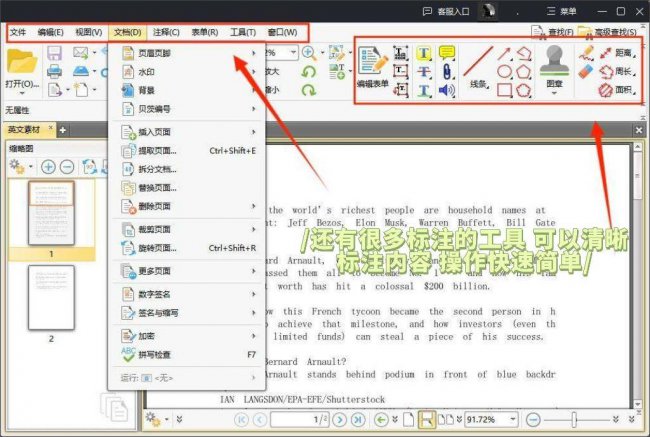Select page 2 thumbnail

pyautogui.click(x=51, y=297)
